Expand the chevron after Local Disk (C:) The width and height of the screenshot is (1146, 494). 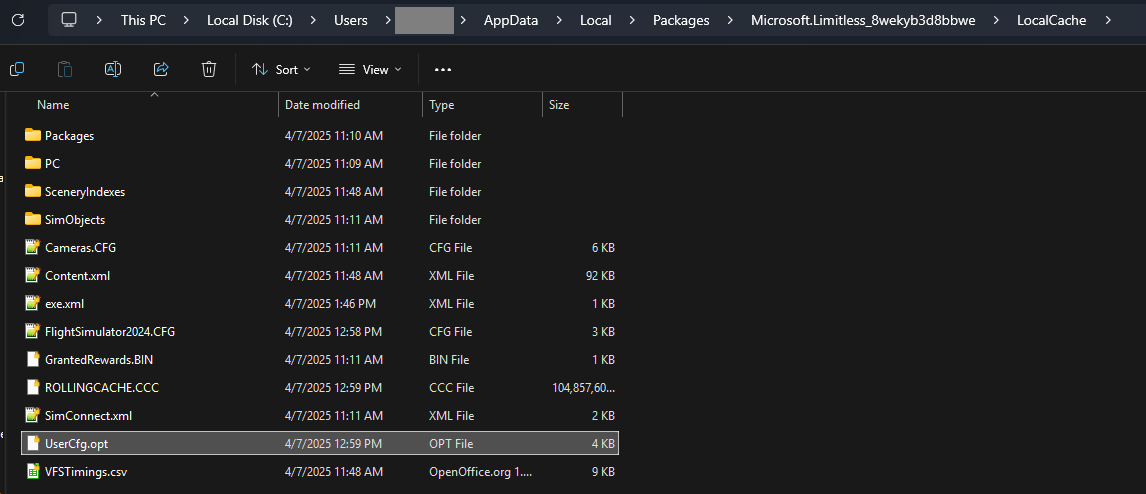click(x=314, y=20)
